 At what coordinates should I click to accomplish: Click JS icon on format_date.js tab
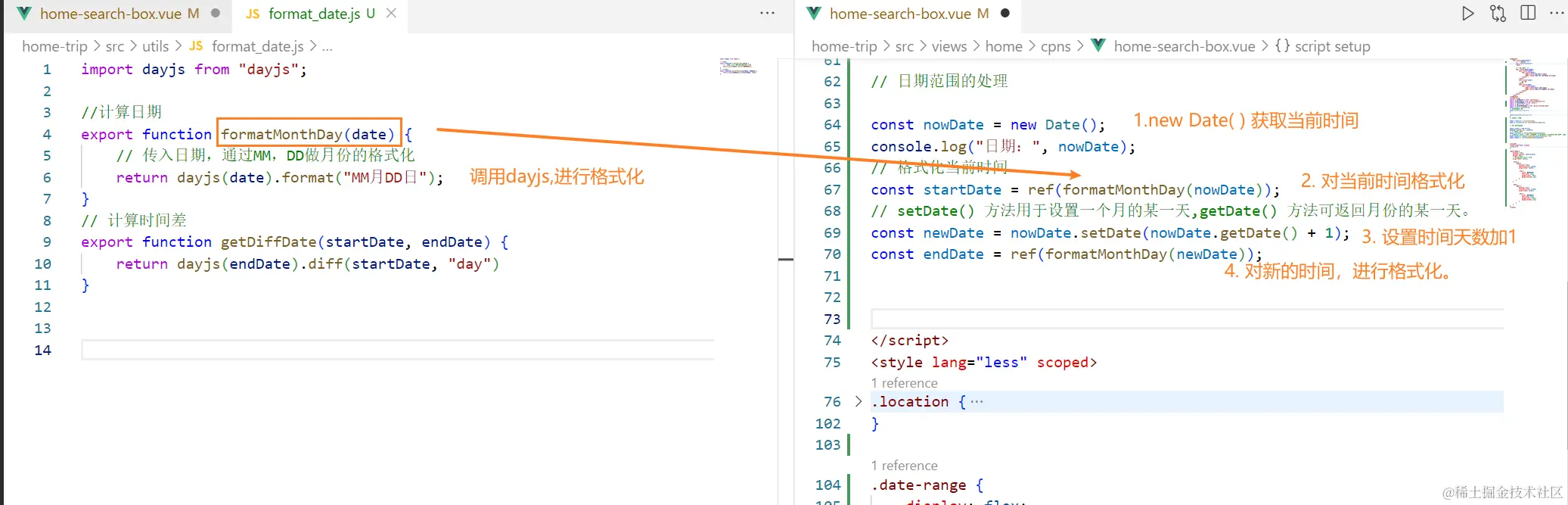click(x=253, y=14)
